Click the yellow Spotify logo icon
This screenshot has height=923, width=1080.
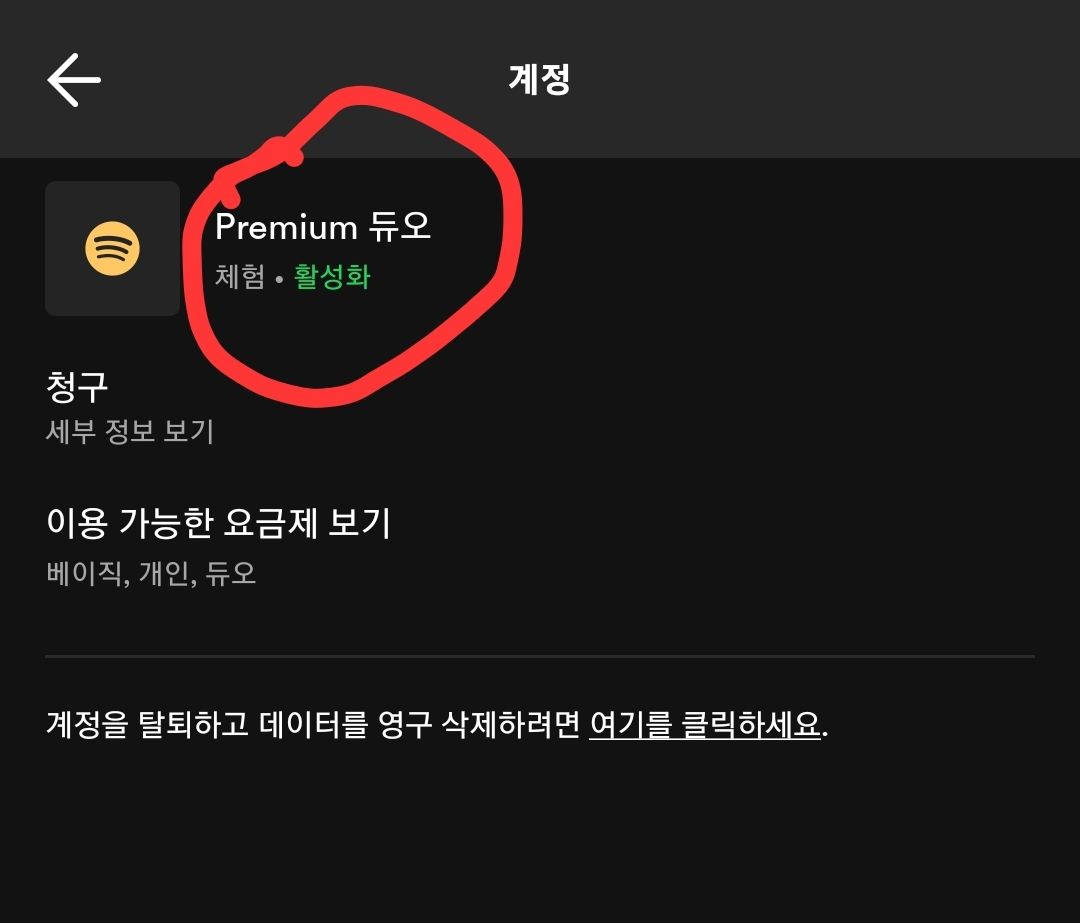pos(112,248)
